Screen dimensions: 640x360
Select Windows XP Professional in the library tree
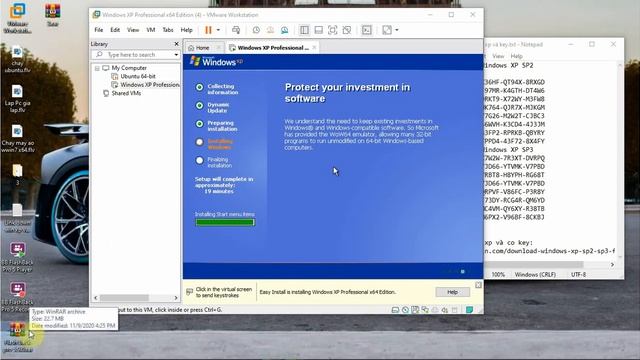(149, 85)
